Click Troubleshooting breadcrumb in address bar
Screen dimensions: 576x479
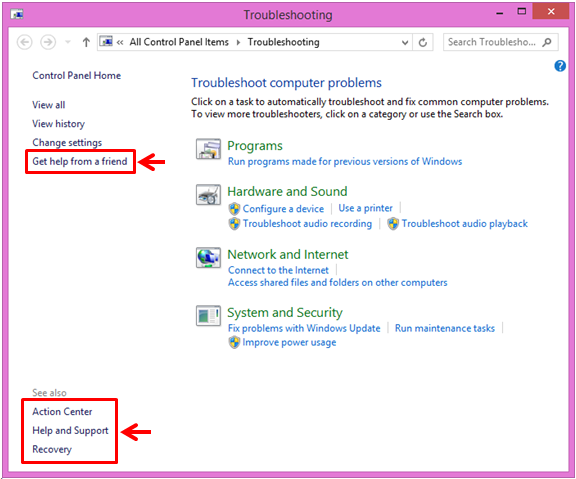(x=283, y=42)
